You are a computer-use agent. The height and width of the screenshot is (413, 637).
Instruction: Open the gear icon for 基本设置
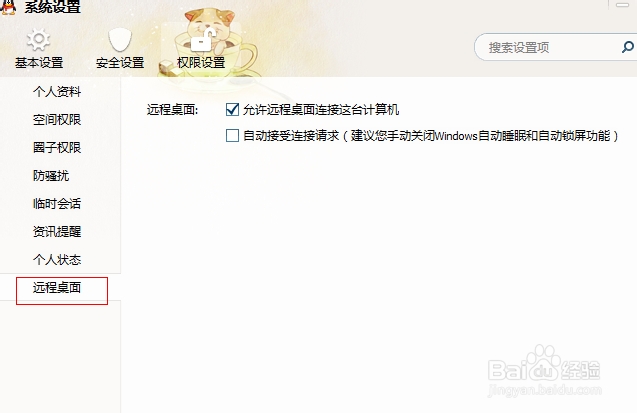[38, 40]
